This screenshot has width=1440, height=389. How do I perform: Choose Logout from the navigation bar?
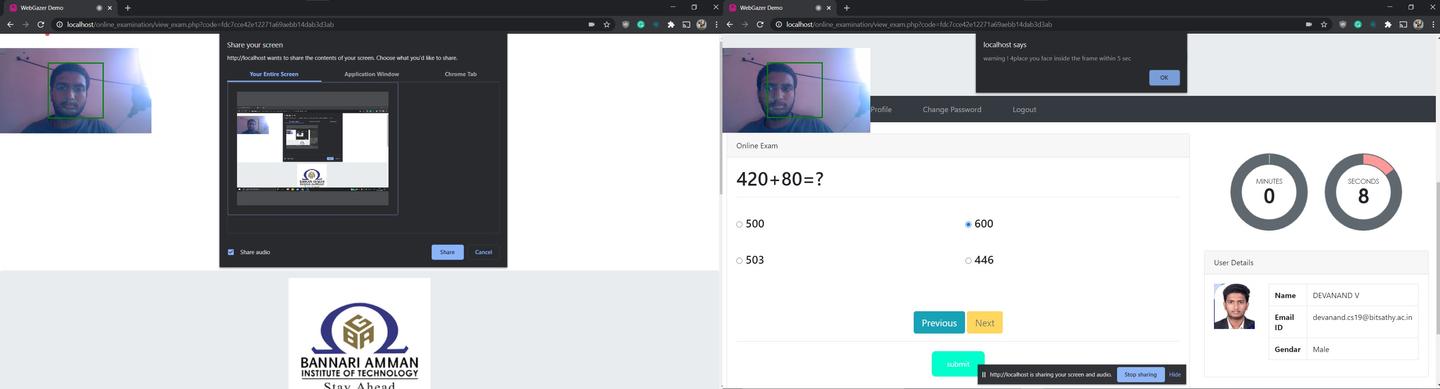pos(1024,109)
